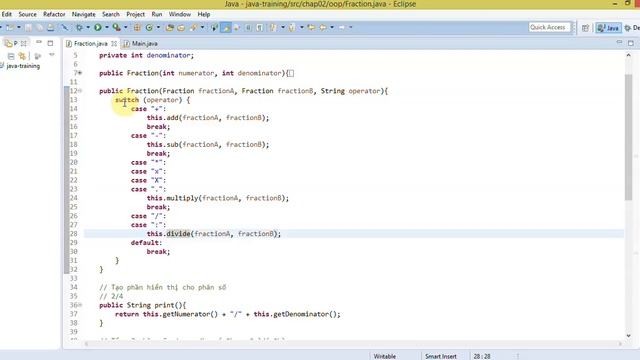Viewport: 640px width, 360px height.
Task: Click the editor scroll down arrow
Action: pos(628,336)
